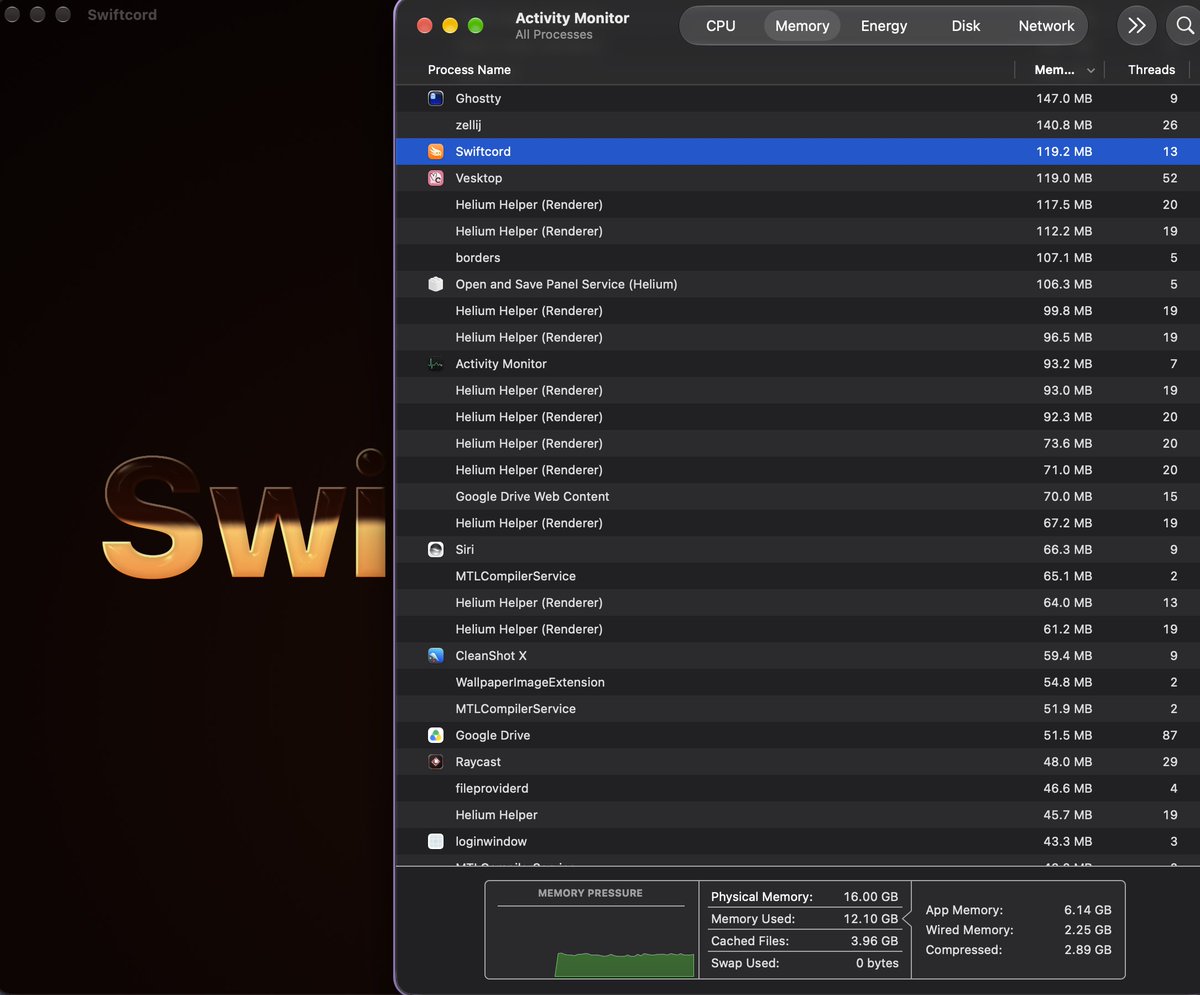
Task: Toggle sort direction arrow on Memory column
Action: [x=1091, y=70]
